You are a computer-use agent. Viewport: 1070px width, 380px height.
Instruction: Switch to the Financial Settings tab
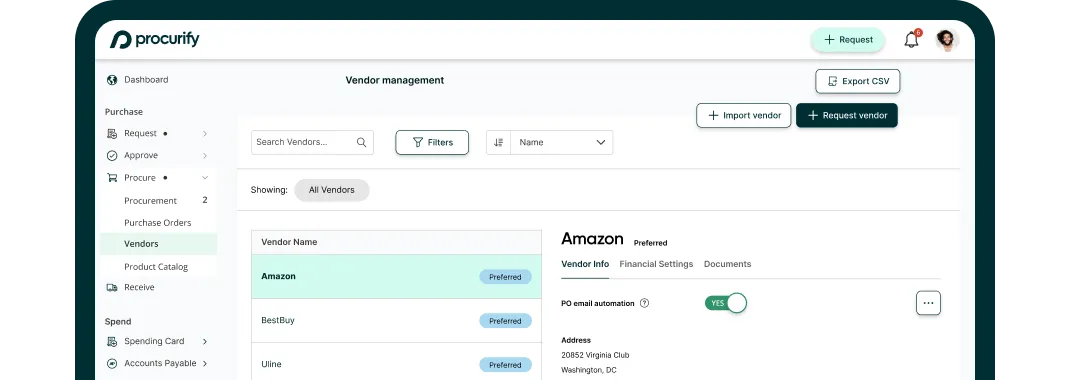(656, 264)
